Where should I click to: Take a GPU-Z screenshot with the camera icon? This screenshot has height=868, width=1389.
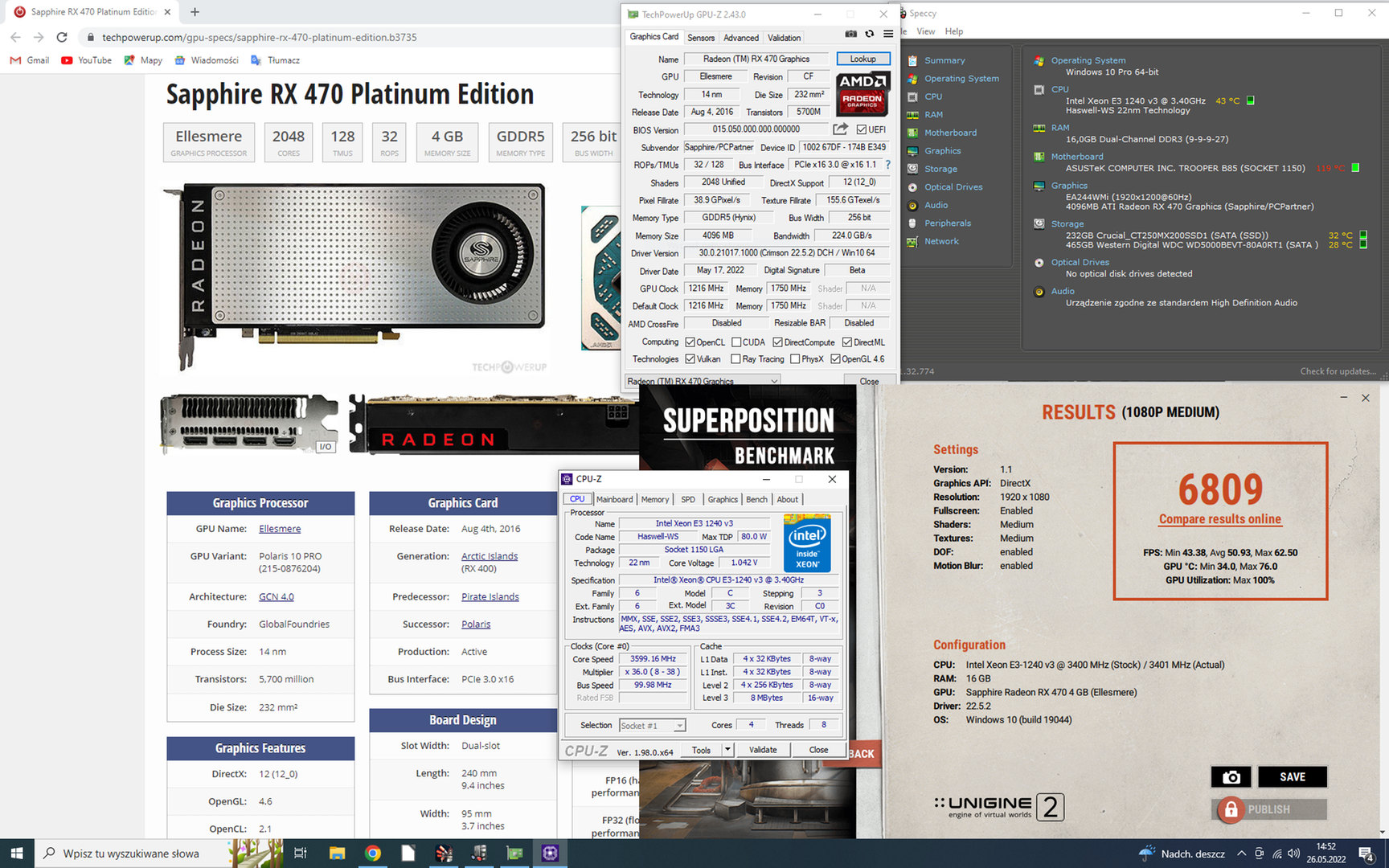pyautogui.click(x=850, y=34)
